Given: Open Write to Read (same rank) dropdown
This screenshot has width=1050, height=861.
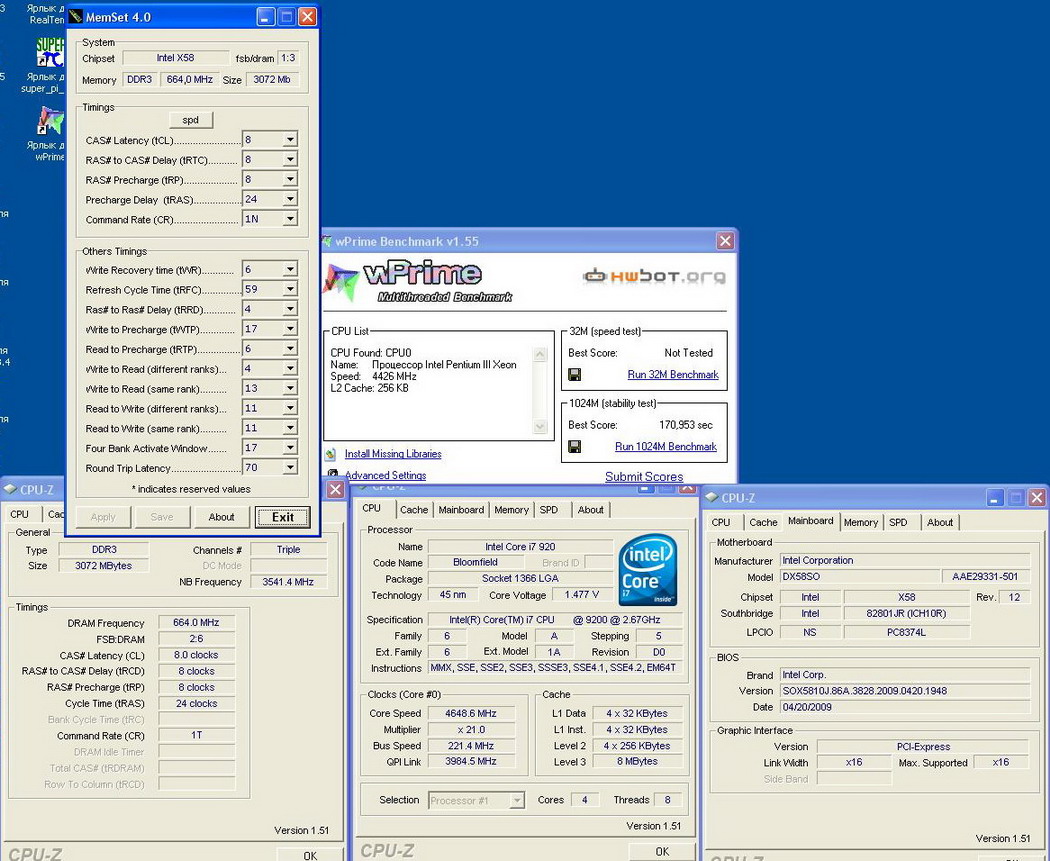Looking at the screenshot, I should tap(290, 388).
